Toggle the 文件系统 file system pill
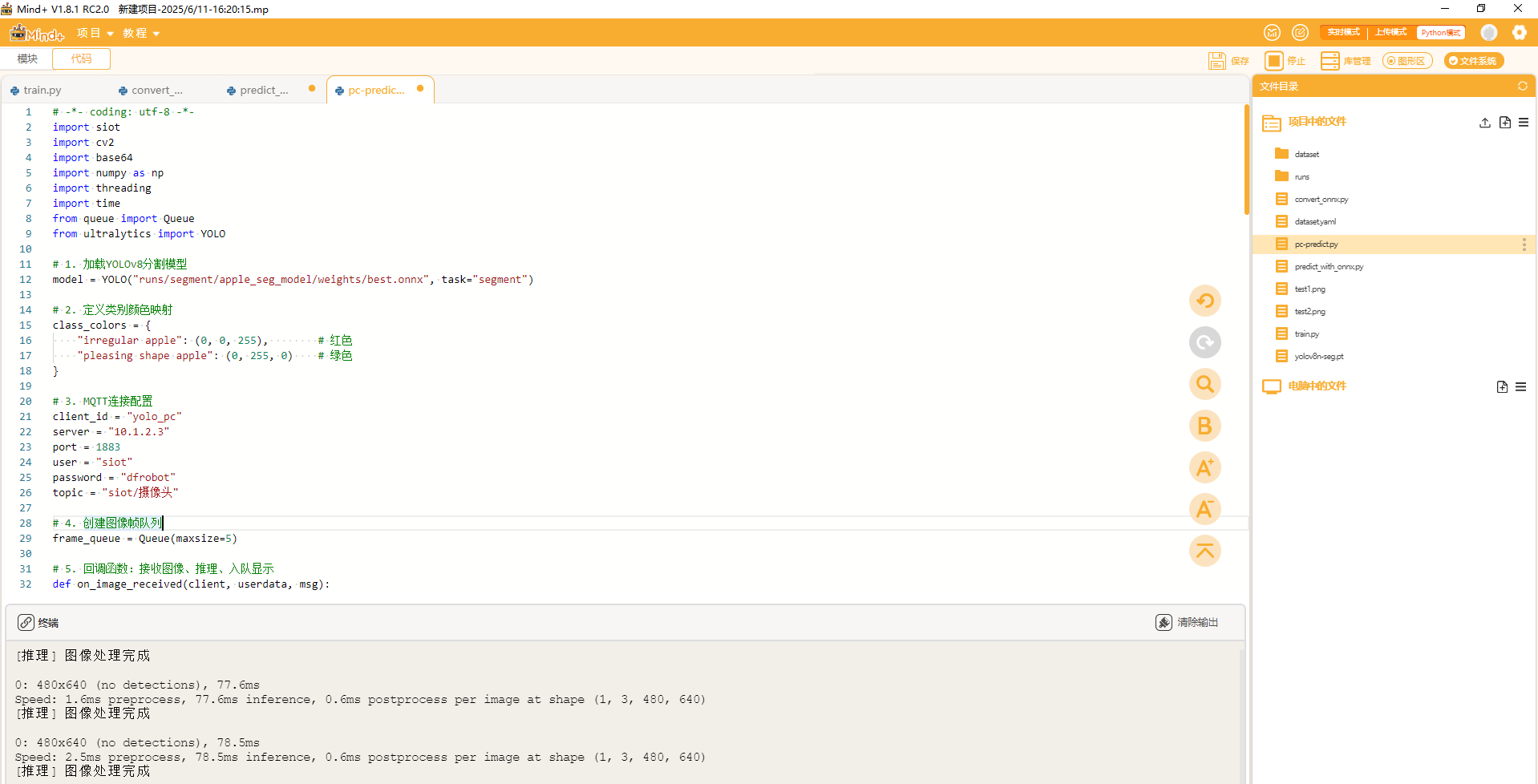The height and width of the screenshot is (784, 1538). click(1474, 61)
